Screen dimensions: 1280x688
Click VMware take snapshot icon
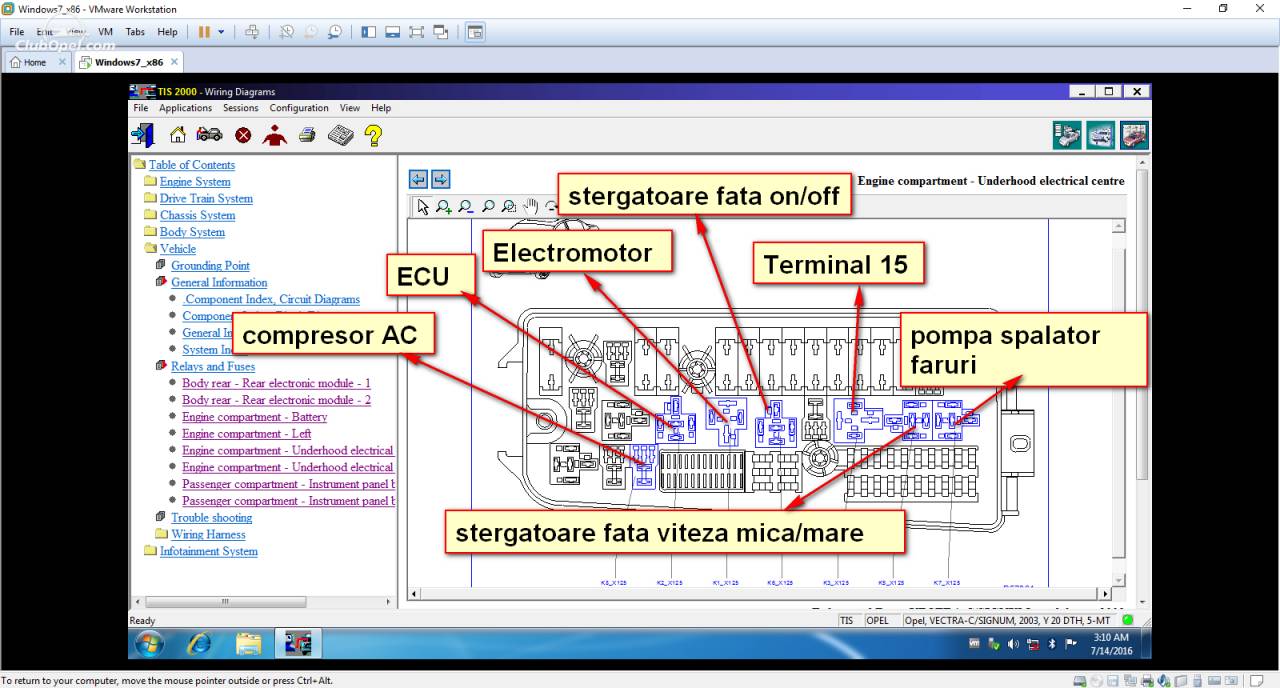tap(287, 32)
